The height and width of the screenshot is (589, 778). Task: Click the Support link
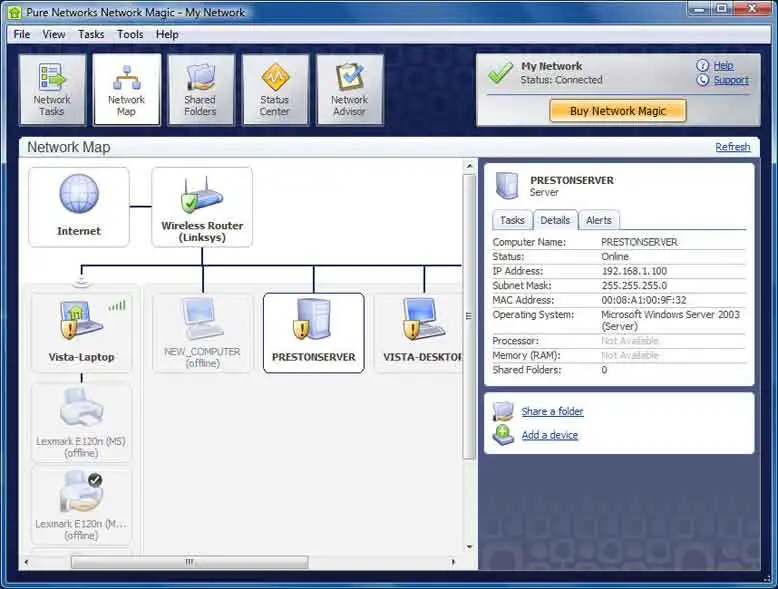coord(731,80)
